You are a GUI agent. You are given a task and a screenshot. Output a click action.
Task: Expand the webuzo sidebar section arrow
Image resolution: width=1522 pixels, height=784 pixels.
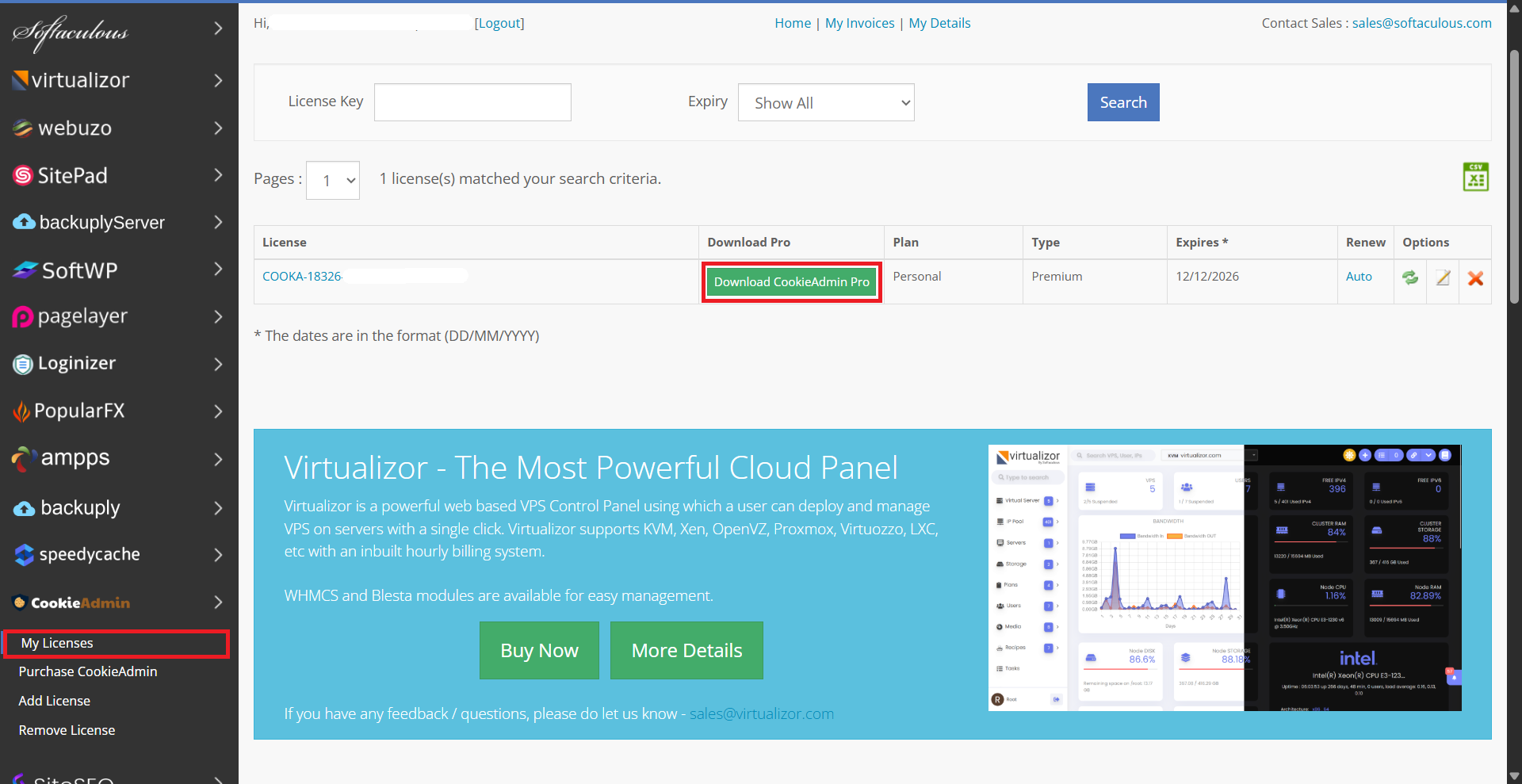point(218,128)
